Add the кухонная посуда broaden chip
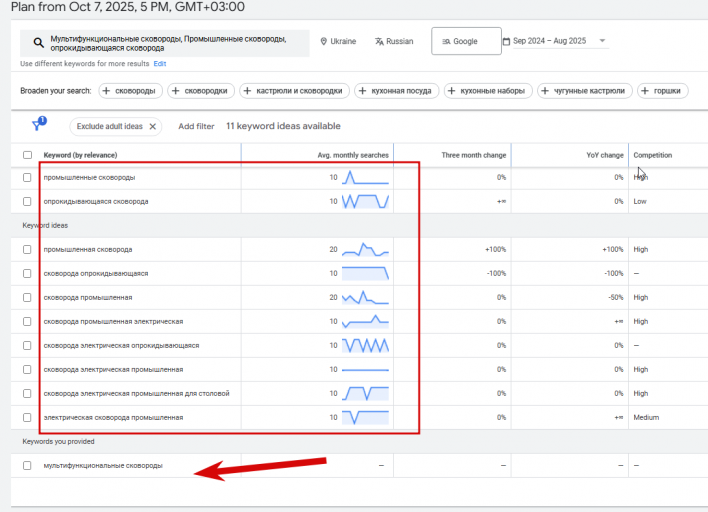This screenshot has width=708, height=512. point(396,91)
